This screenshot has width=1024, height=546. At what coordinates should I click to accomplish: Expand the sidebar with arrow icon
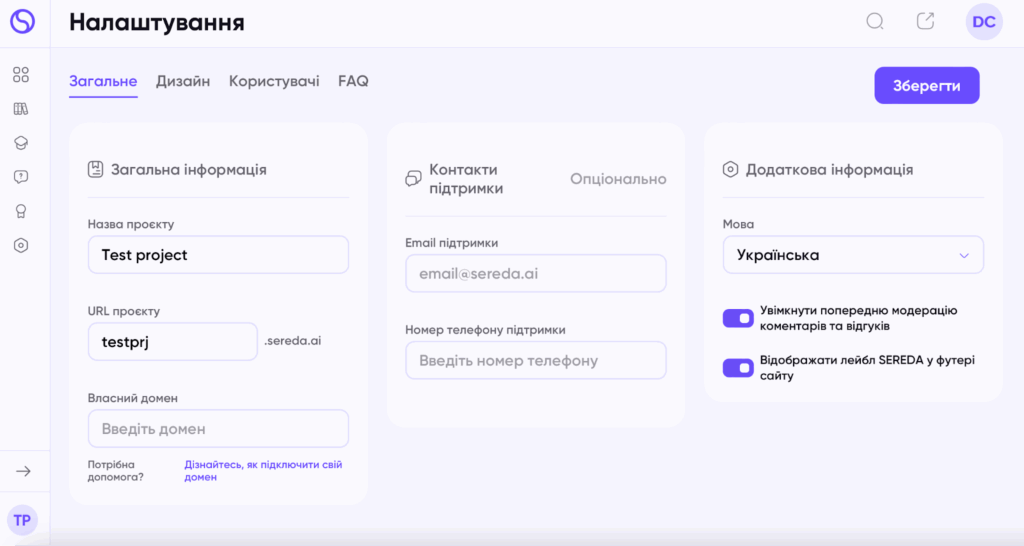24,471
